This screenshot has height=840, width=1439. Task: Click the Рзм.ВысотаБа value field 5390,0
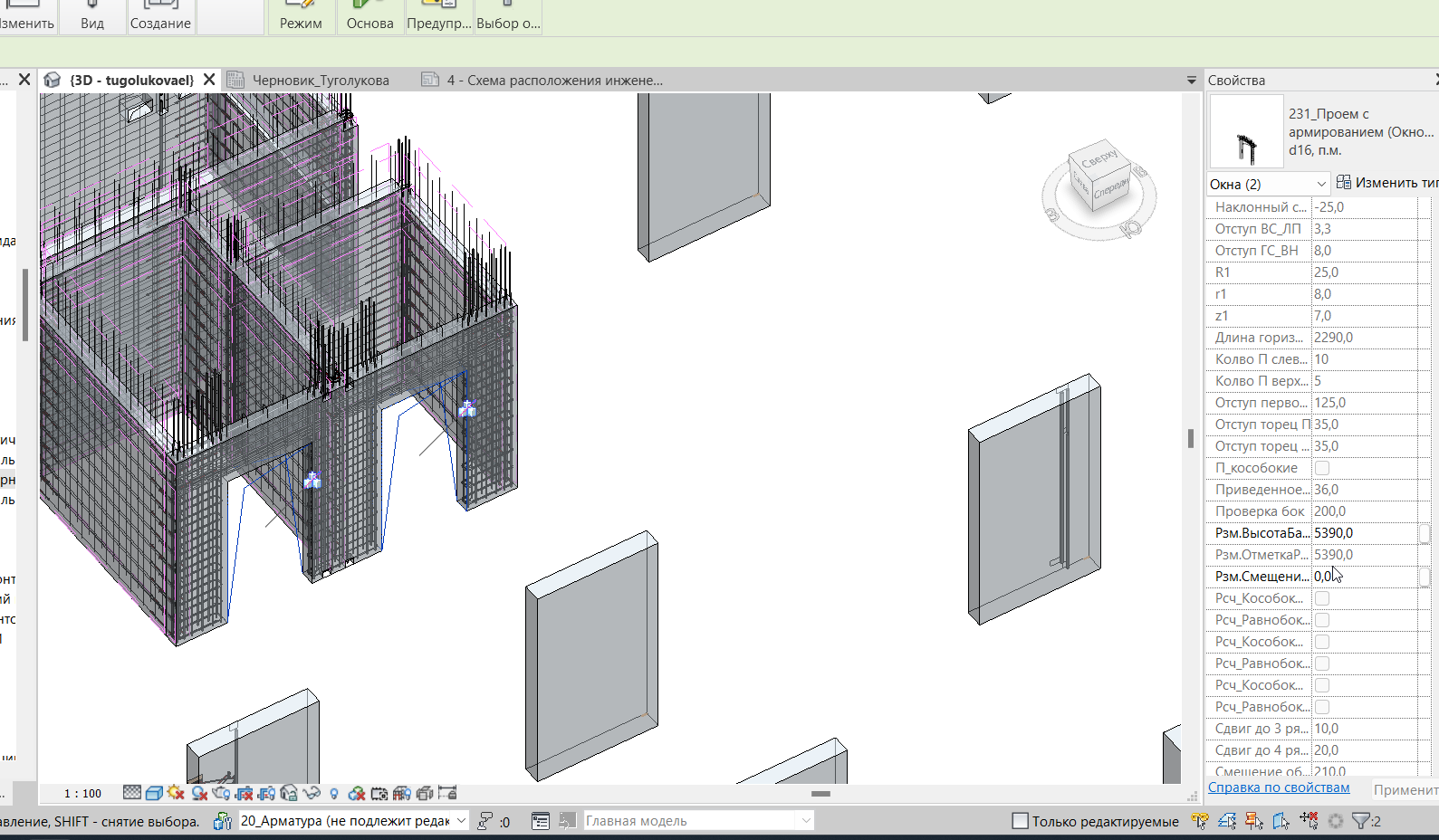(1365, 533)
